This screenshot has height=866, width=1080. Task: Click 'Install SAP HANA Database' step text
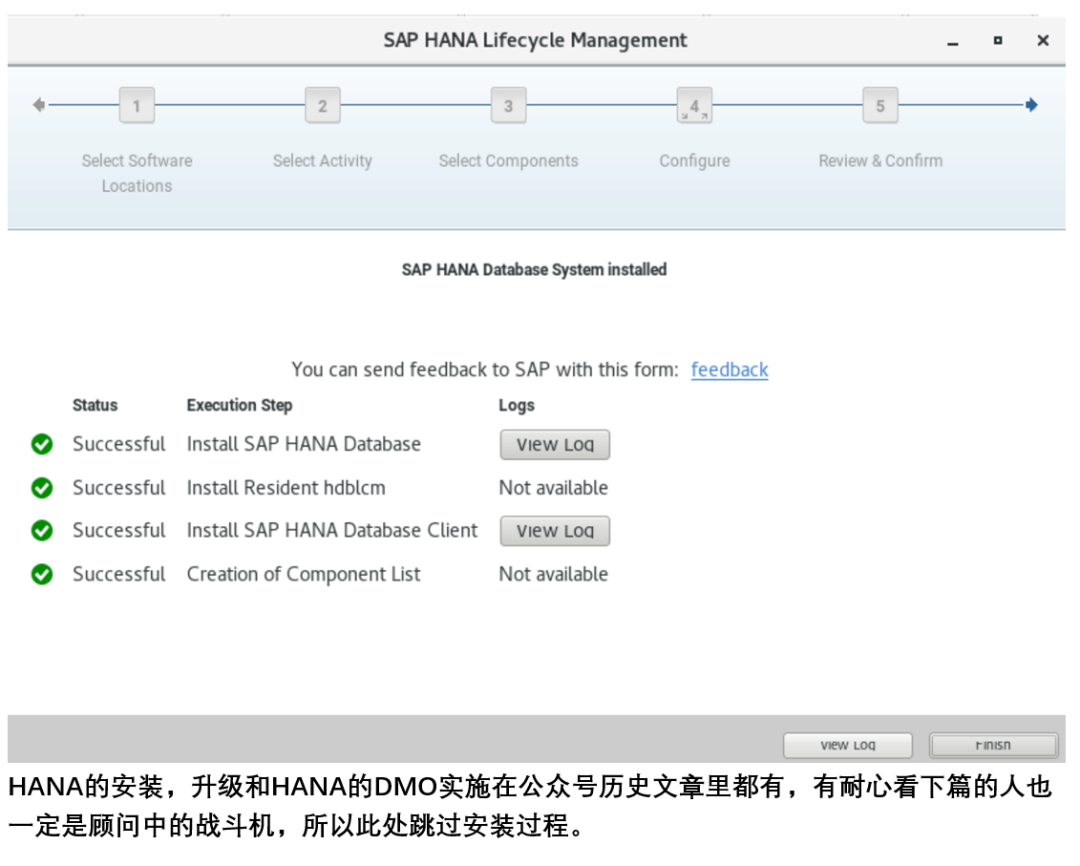click(x=304, y=444)
